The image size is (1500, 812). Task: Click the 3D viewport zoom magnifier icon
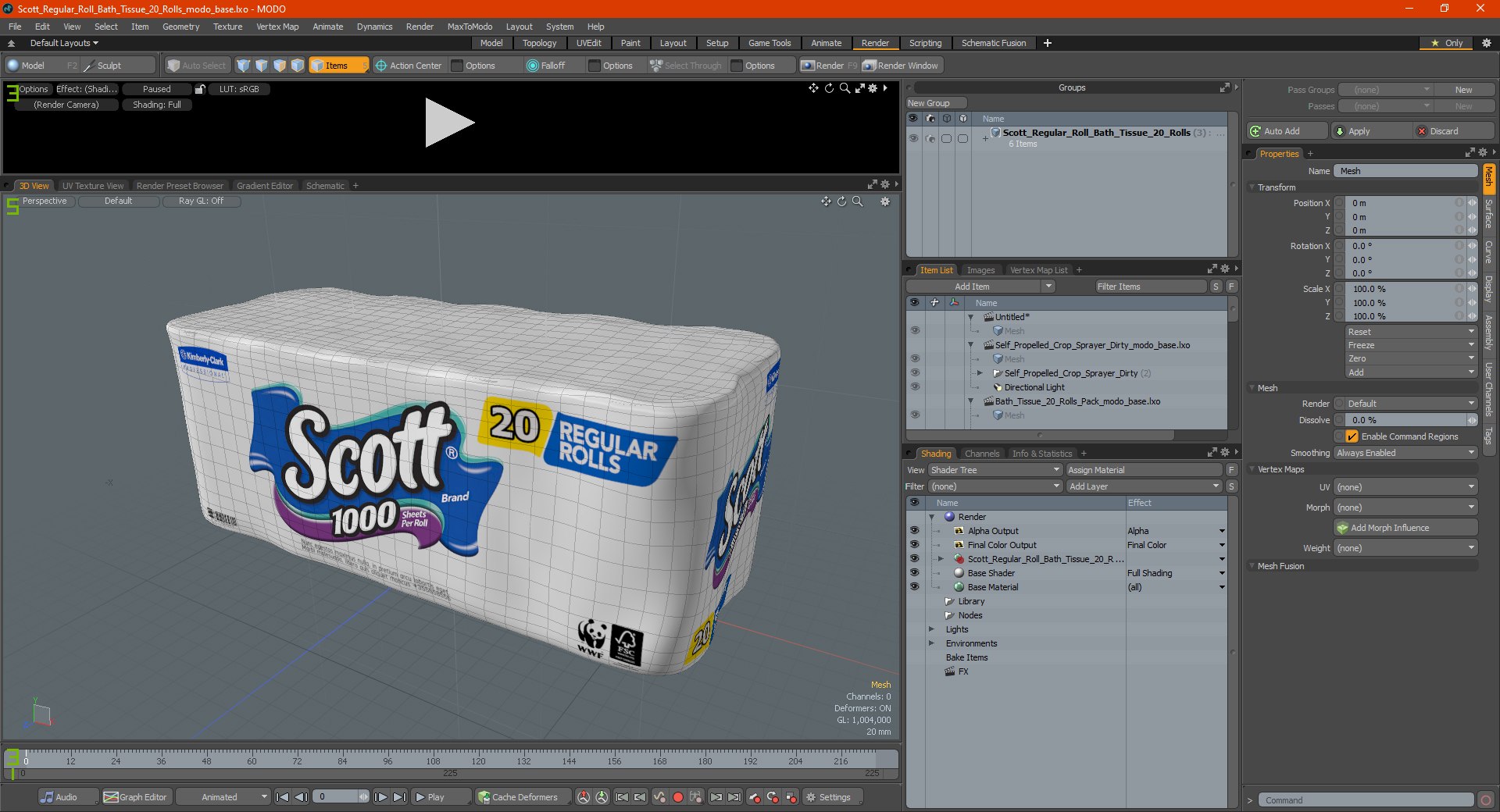[x=858, y=201]
